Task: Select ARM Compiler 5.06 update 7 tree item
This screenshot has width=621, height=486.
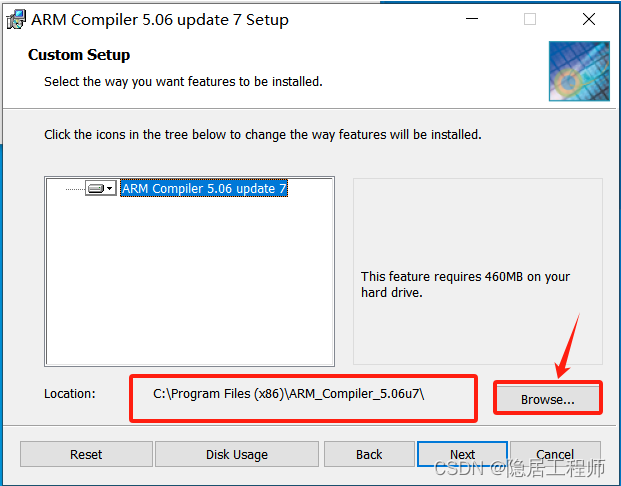Action: coord(204,189)
